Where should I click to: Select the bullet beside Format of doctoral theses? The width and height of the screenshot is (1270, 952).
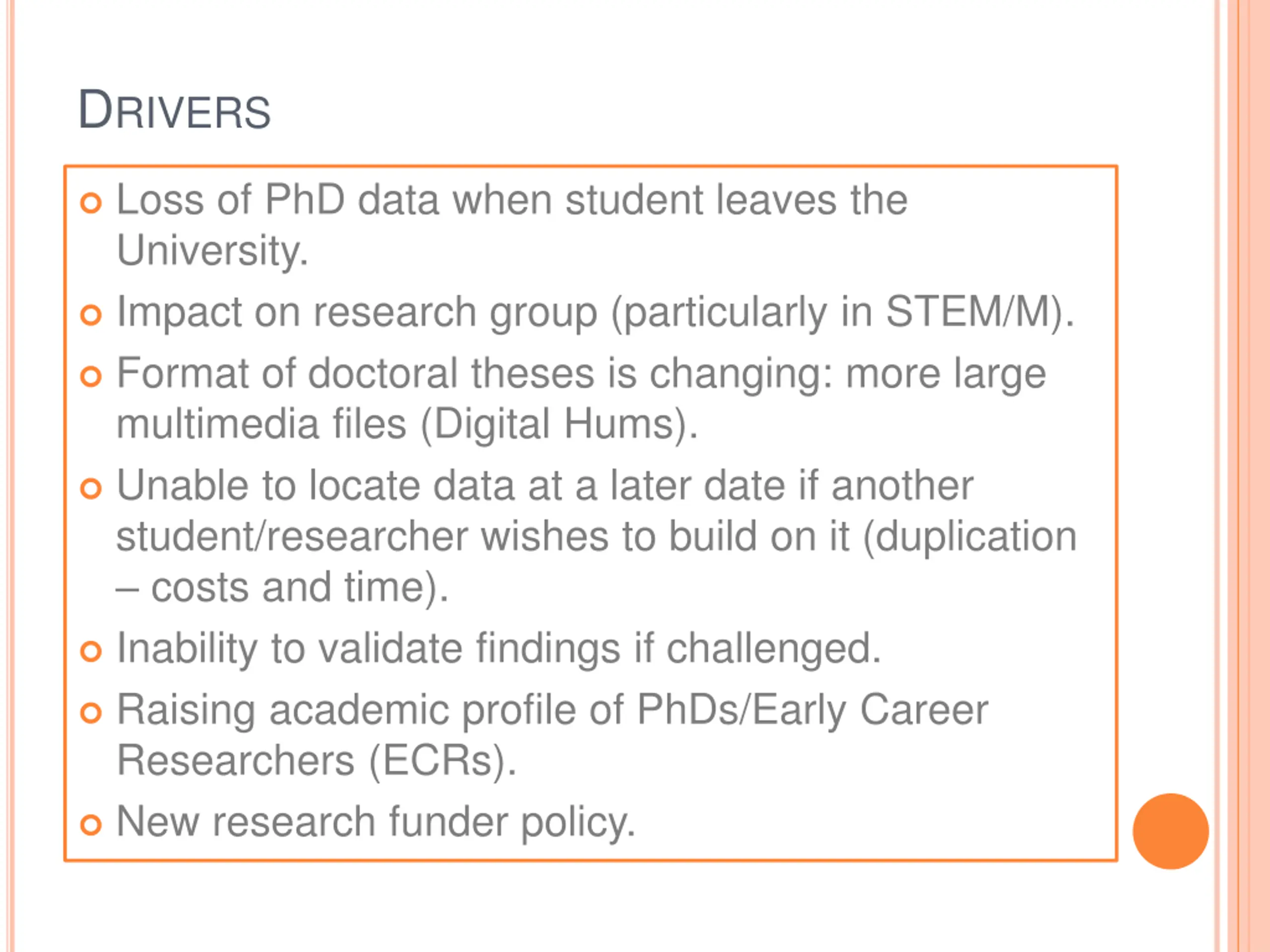[x=91, y=376]
